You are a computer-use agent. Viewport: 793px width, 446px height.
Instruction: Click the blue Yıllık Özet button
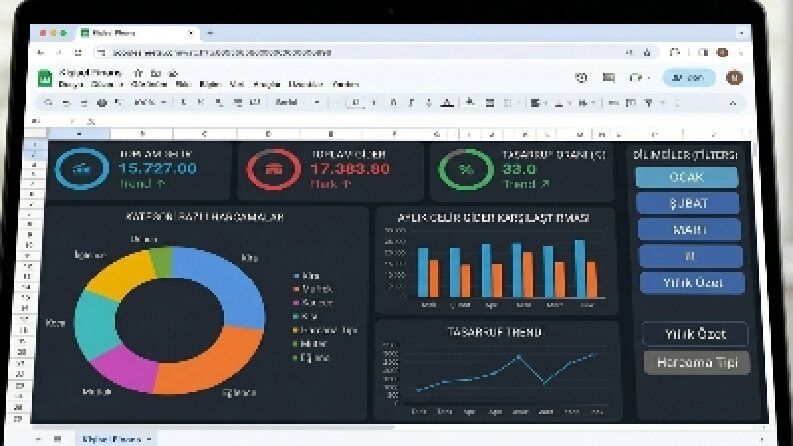tap(692, 283)
